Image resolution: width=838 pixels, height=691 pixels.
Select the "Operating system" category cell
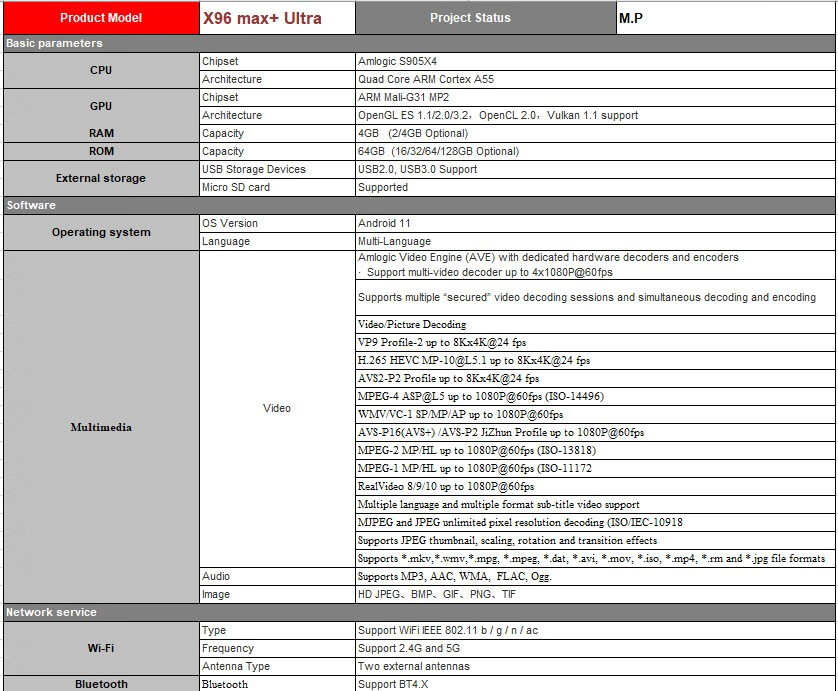pos(101,232)
